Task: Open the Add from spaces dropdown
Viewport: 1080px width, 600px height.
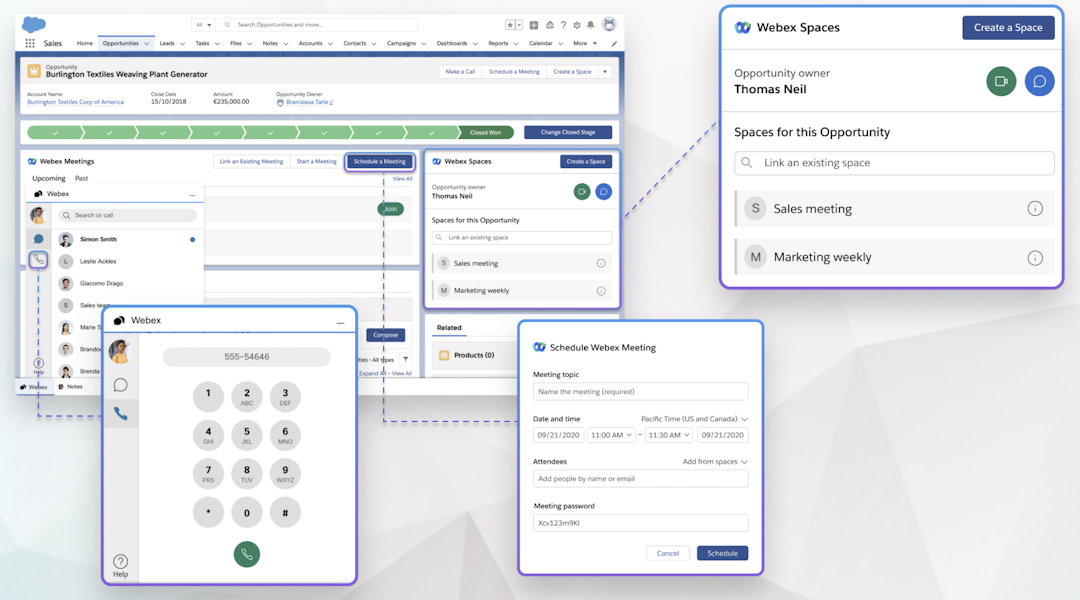Action: pyautogui.click(x=715, y=462)
